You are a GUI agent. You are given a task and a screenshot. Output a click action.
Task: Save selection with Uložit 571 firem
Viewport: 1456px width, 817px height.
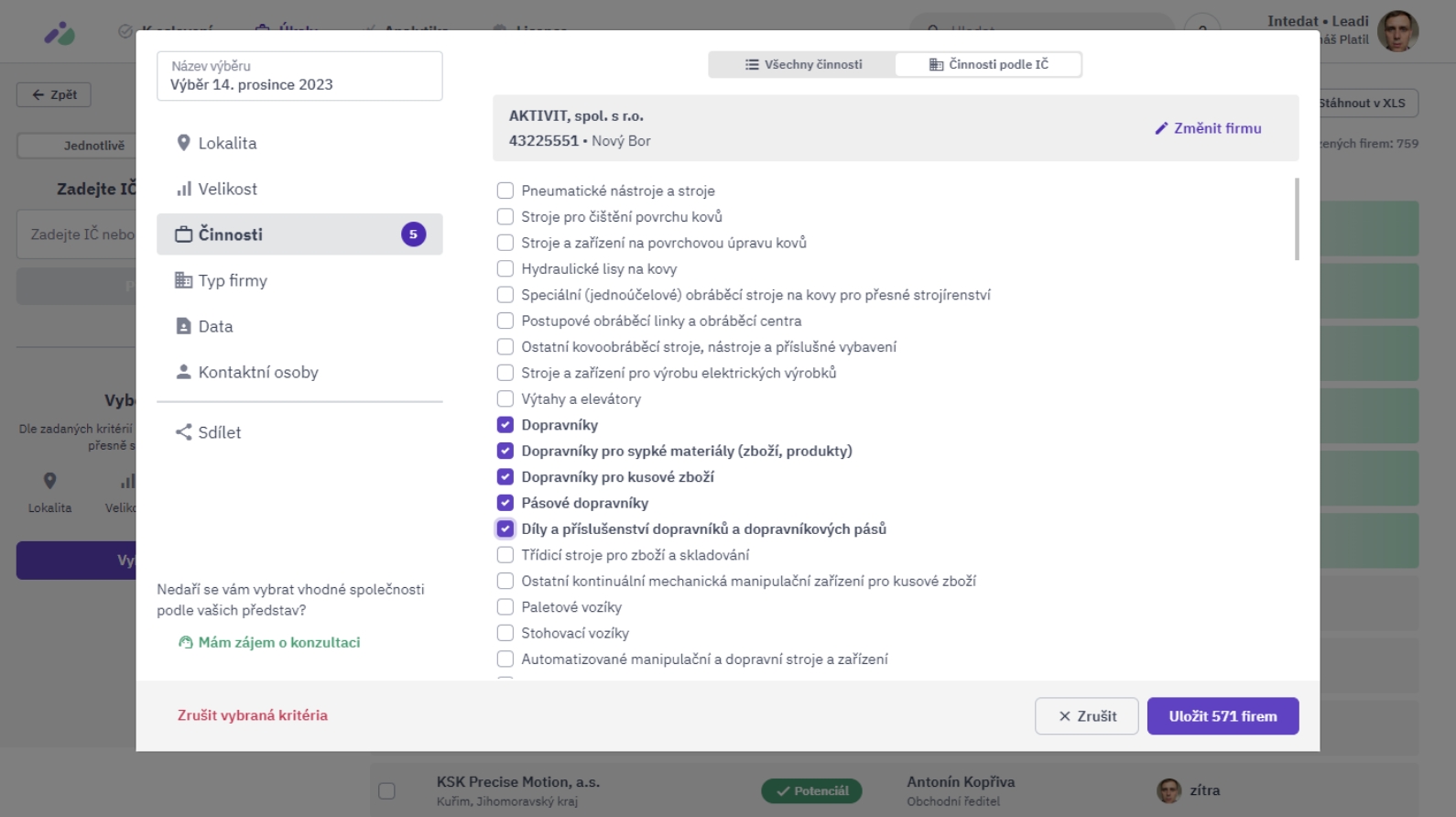(x=1222, y=716)
